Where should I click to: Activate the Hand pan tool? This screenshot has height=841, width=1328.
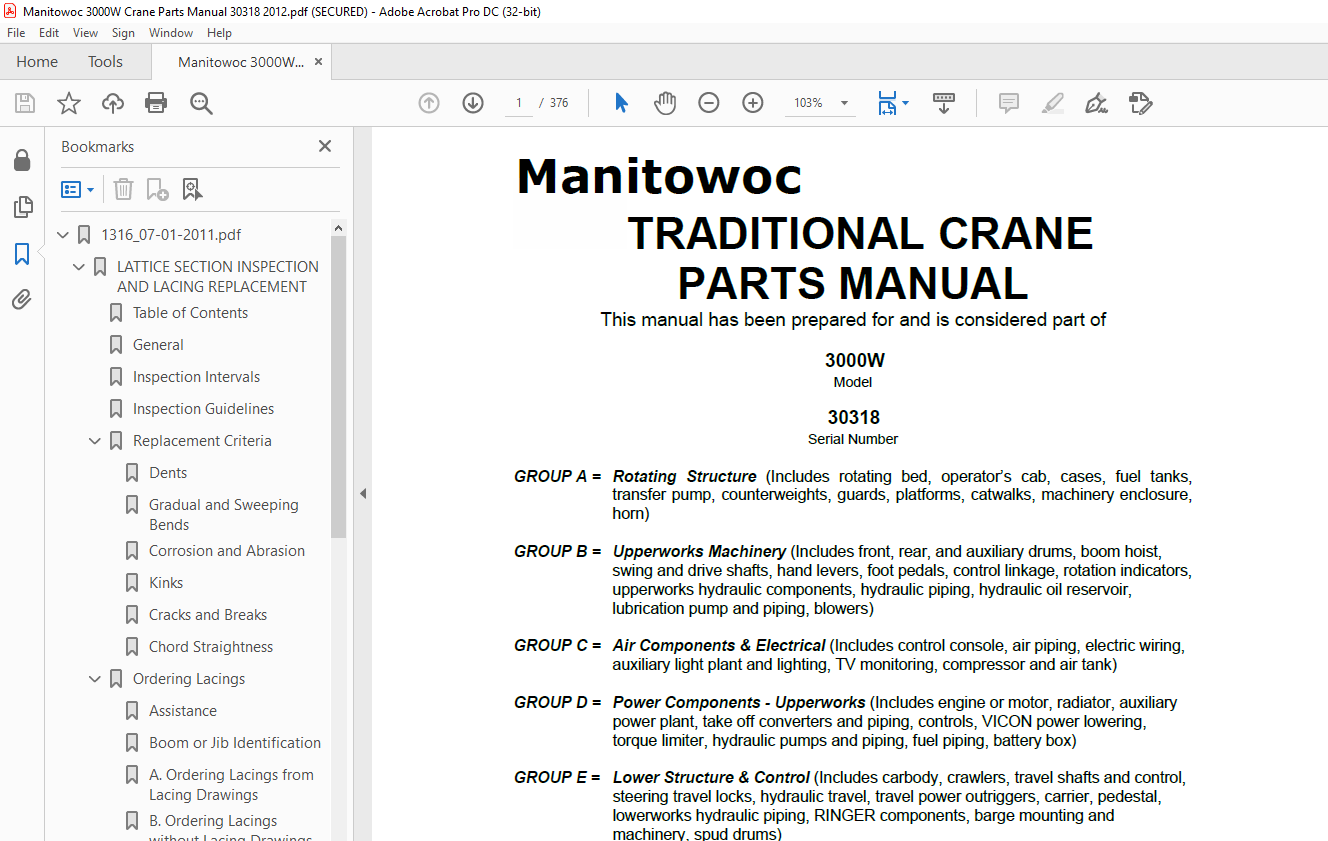[x=665, y=103]
